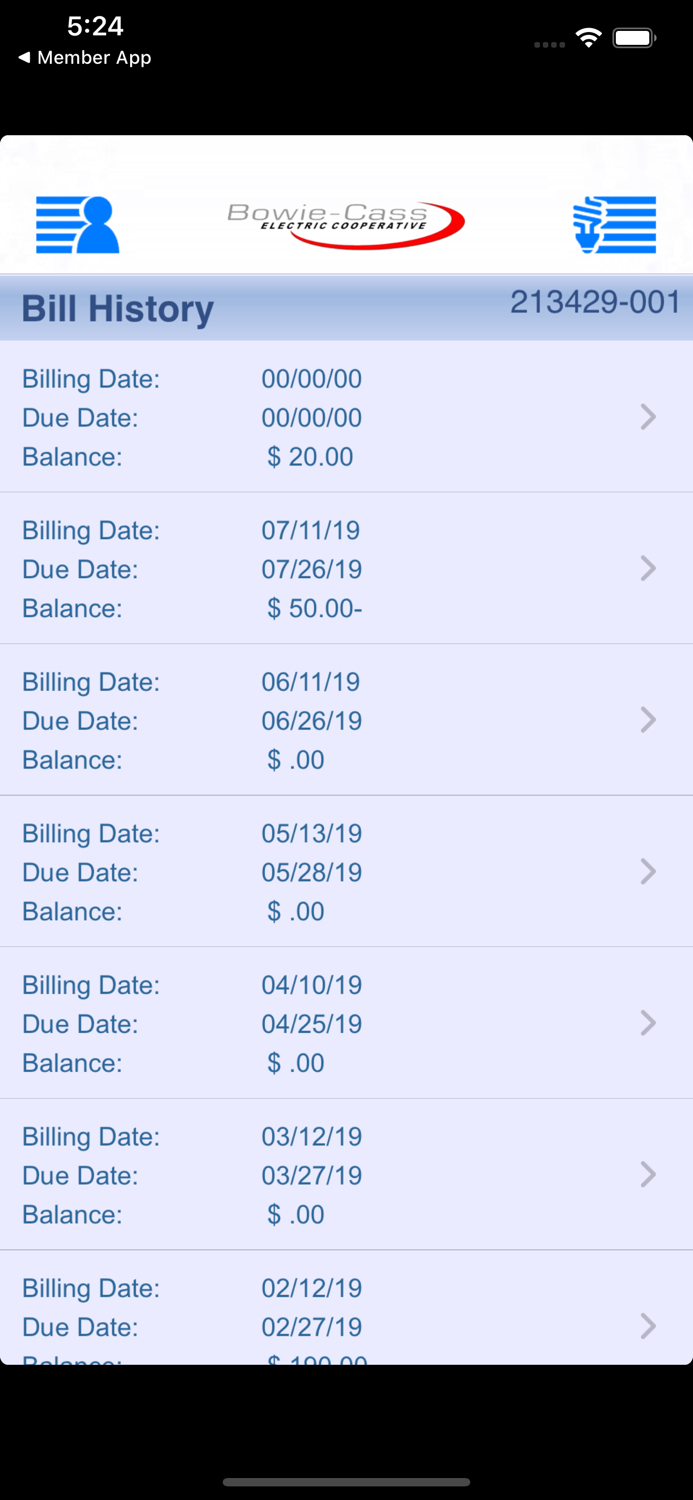The image size is (693, 1500).
Task: Select the Bill History header
Action: click(117, 308)
